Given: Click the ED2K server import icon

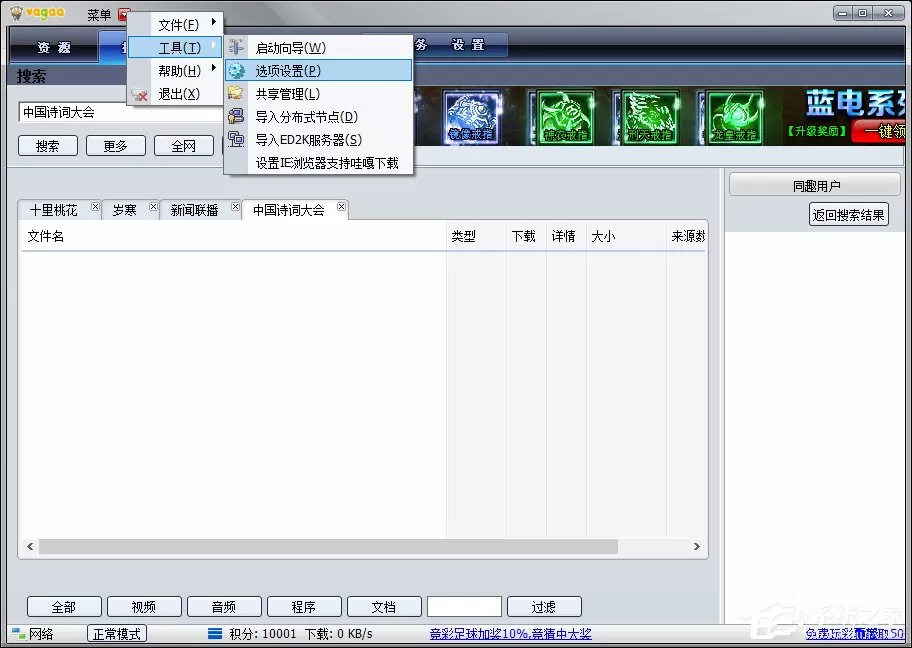Looking at the screenshot, I should pos(236,139).
